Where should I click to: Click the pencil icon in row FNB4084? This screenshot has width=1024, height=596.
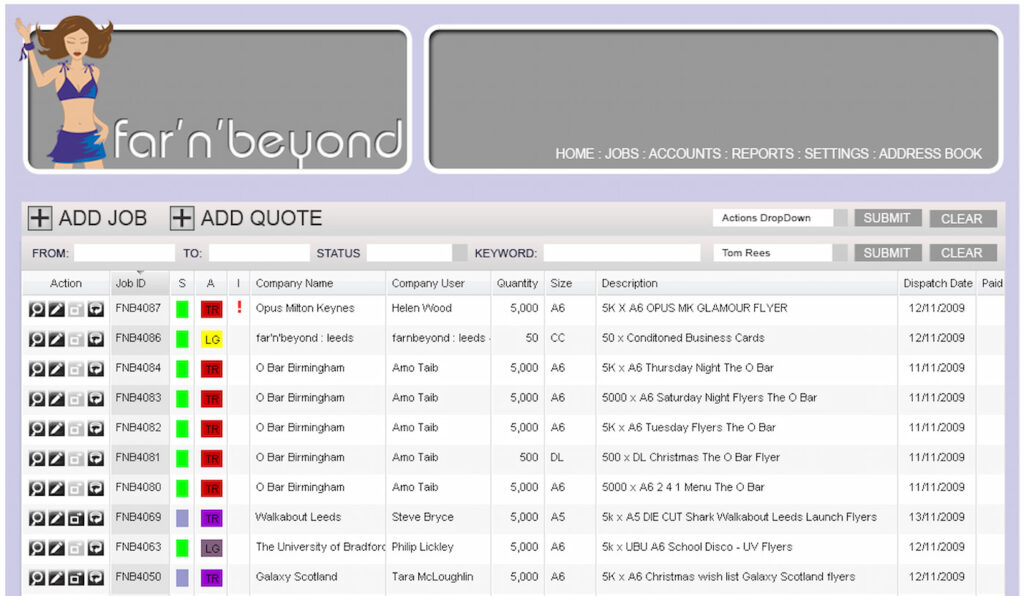pyautogui.click(x=57, y=369)
